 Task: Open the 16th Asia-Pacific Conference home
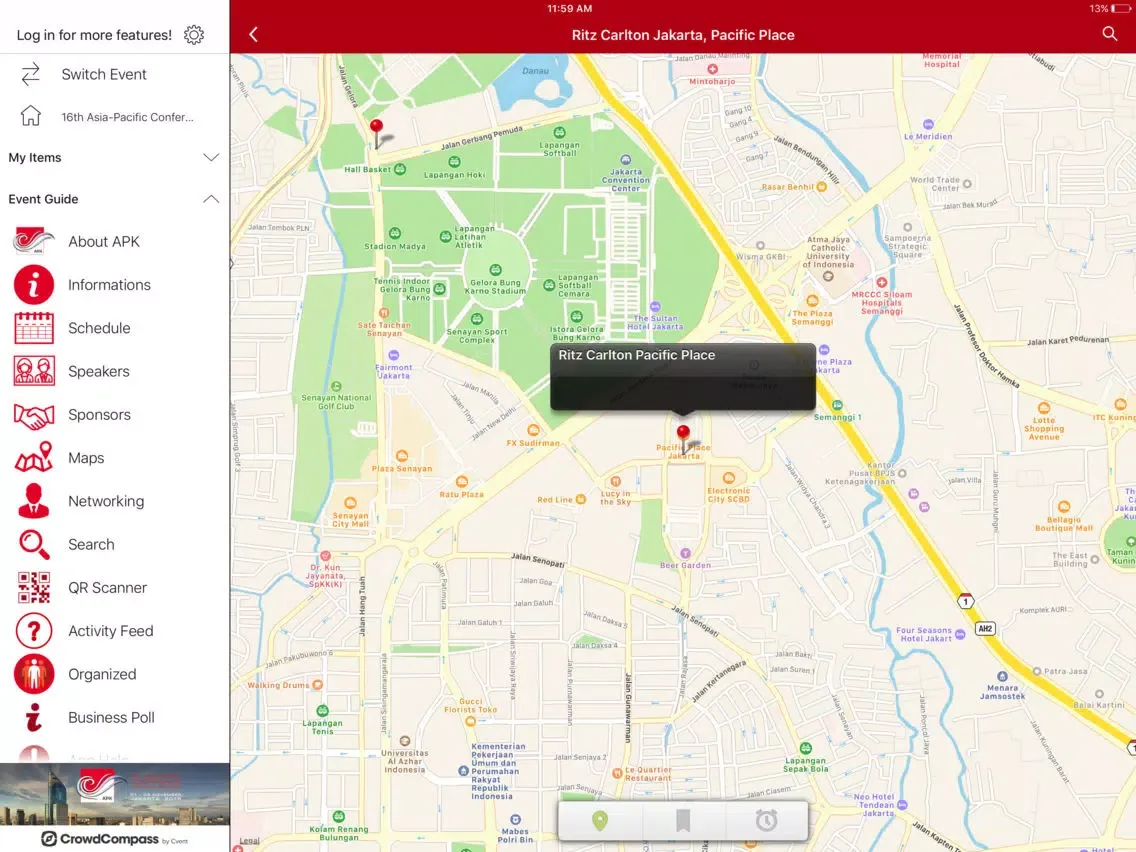114,117
